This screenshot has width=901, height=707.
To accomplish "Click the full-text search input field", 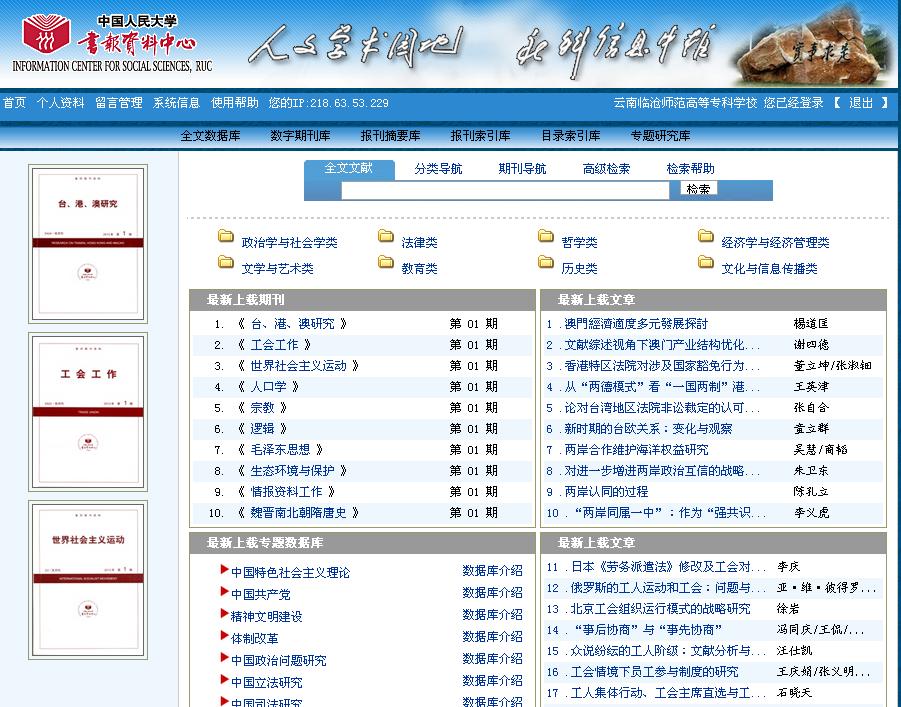I will (505, 189).
